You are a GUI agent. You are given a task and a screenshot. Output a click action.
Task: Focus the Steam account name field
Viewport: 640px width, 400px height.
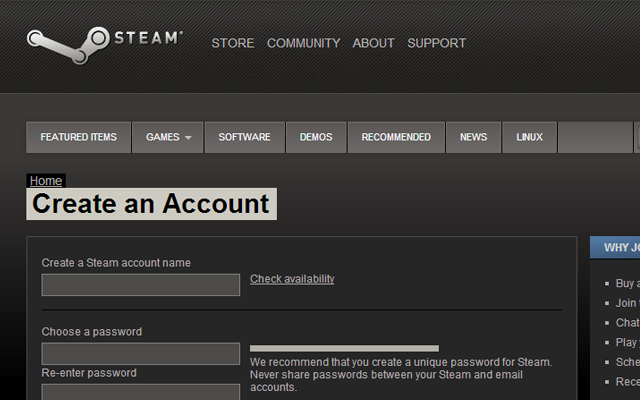[x=140, y=285]
